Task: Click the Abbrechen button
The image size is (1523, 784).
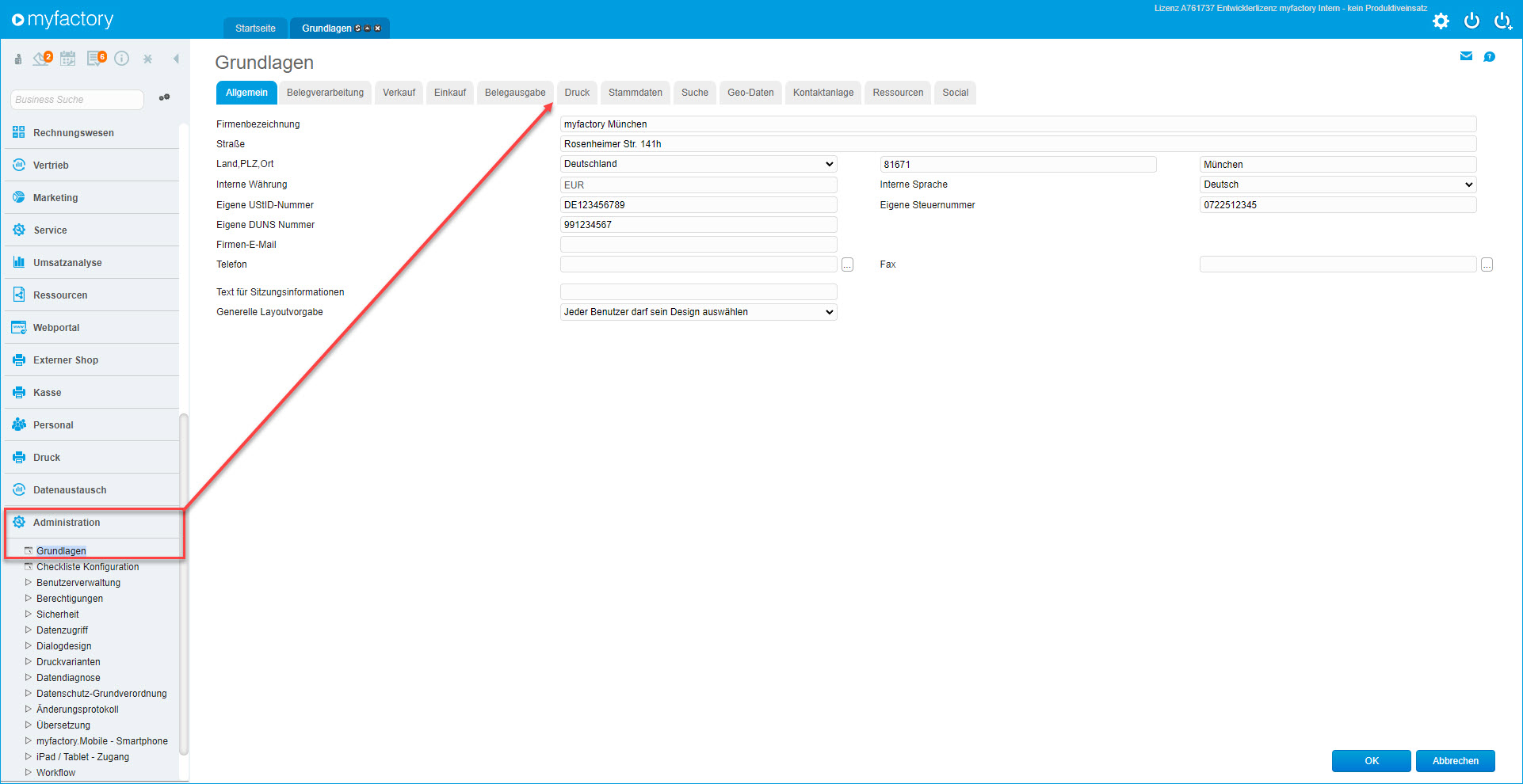Action: click(x=1456, y=761)
